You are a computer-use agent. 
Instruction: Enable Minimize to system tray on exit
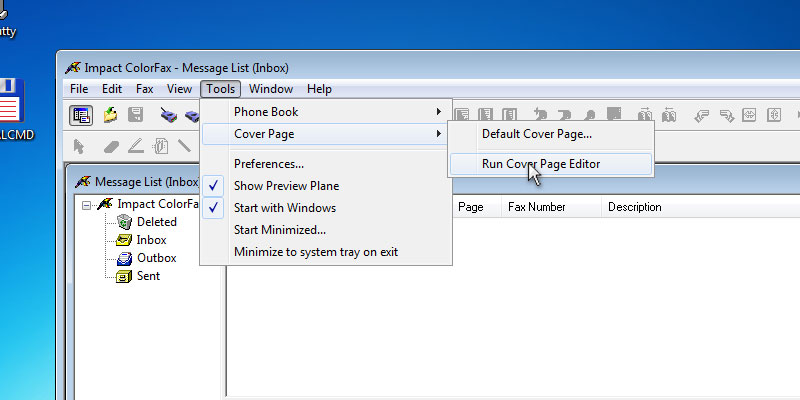pos(315,252)
